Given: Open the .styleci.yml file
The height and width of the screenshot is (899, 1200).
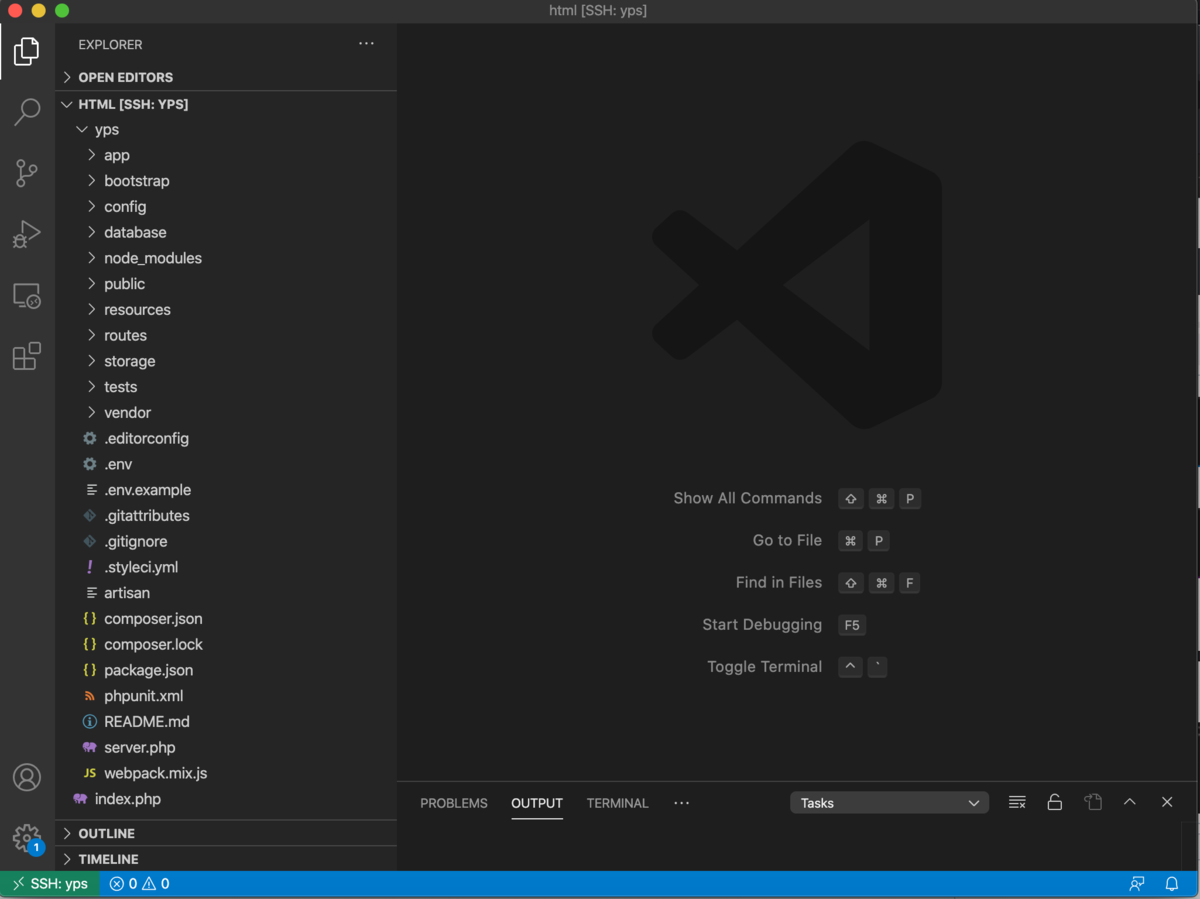Looking at the screenshot, I should click(x=226, y=567).
